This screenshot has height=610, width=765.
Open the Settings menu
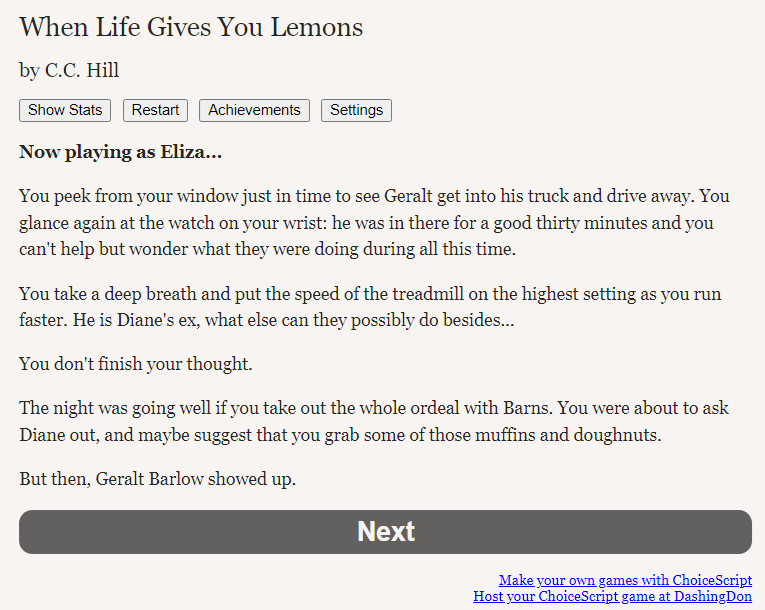(x=356, y=110)
